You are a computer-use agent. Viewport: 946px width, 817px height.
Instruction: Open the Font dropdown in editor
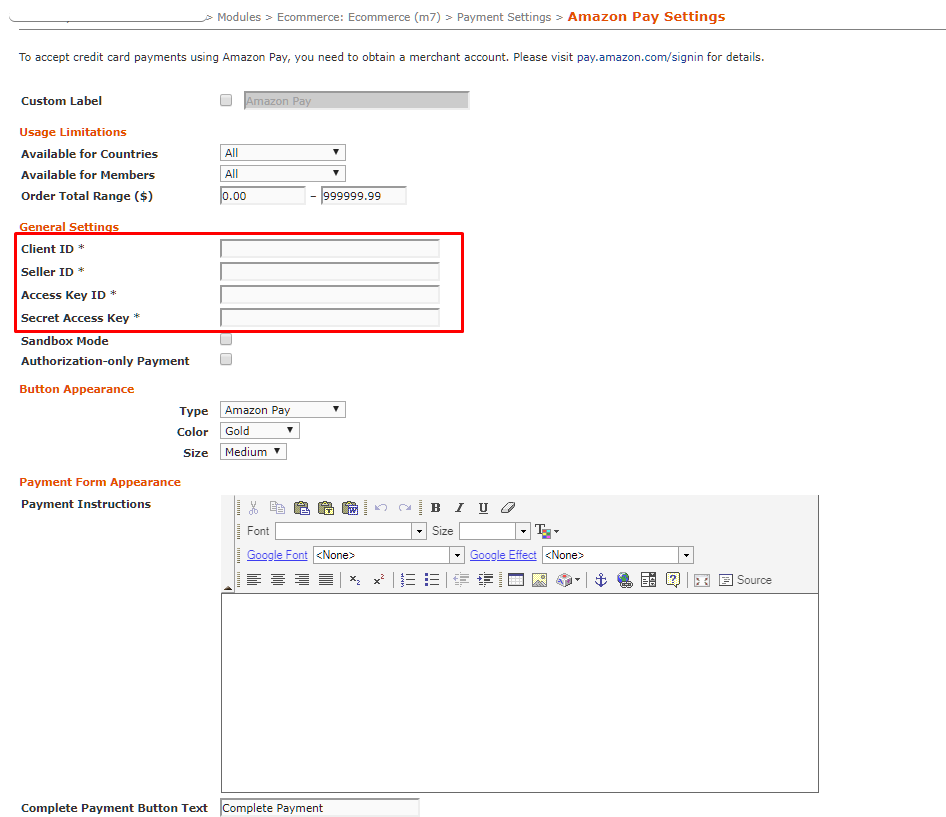coord(351,531)
